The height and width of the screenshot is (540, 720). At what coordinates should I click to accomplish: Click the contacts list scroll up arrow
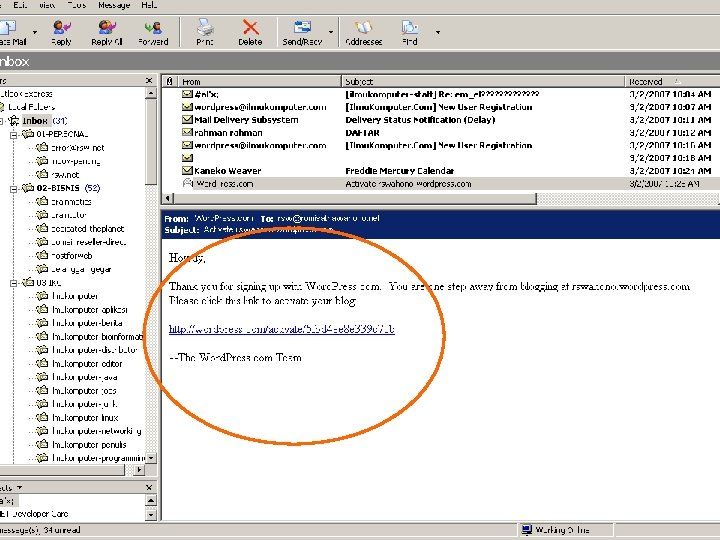[151, 500]
